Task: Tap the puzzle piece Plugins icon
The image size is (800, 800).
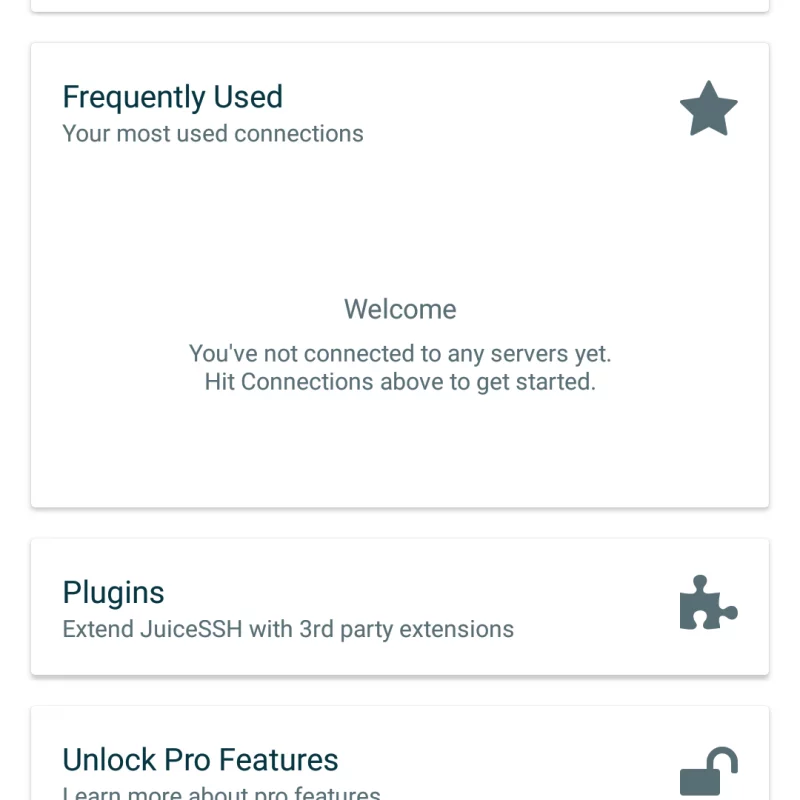Action: point(708,603)
